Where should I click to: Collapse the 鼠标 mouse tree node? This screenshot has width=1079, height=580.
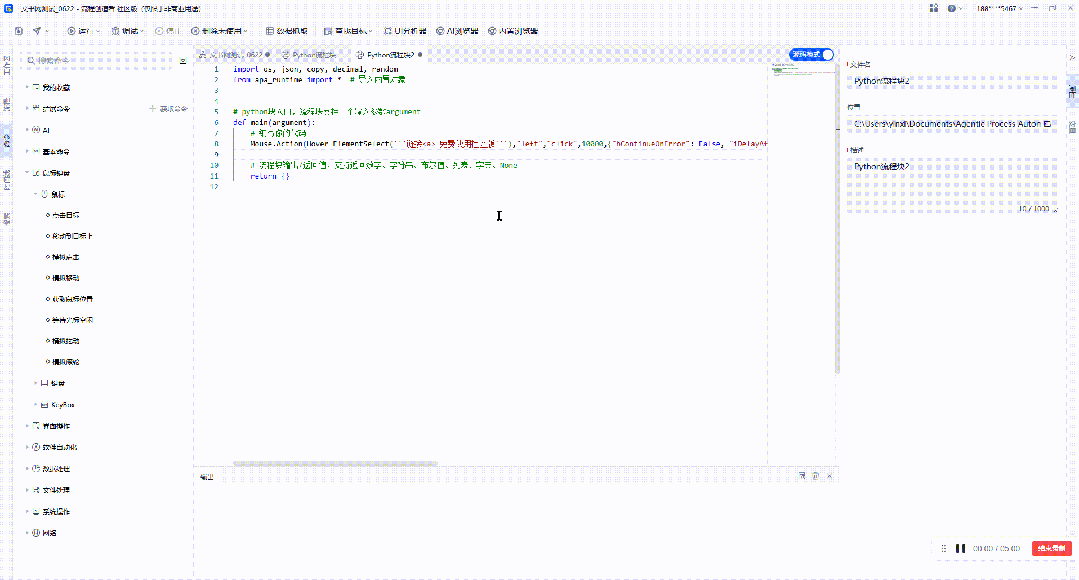pyautogui.click(x=36, y=194)
